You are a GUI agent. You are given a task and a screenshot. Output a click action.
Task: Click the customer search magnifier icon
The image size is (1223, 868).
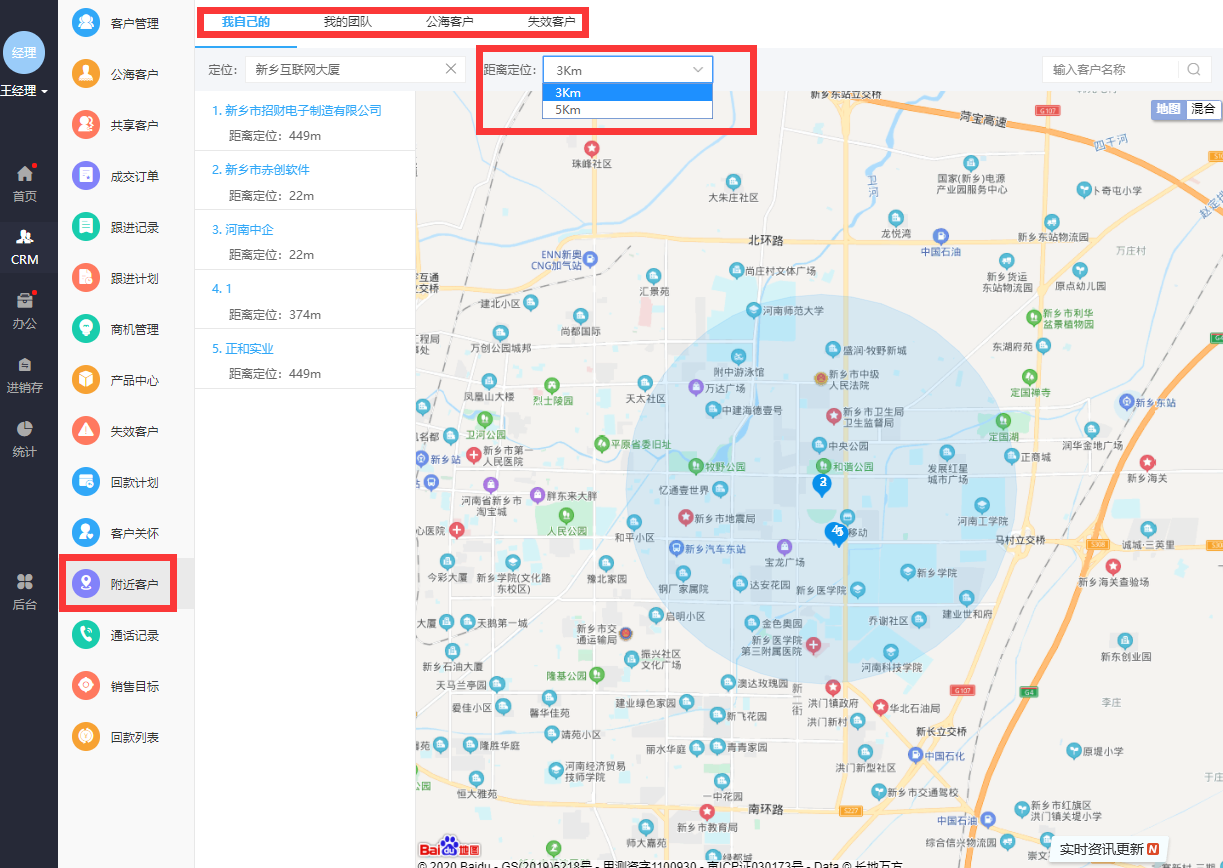[1194, 69]
